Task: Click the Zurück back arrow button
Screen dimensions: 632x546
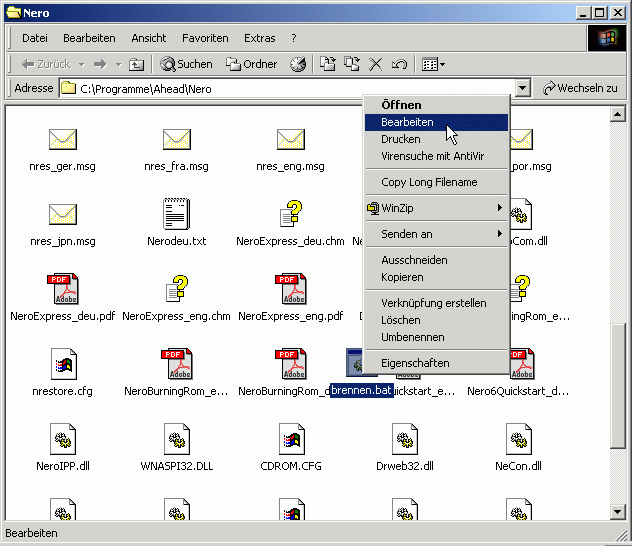Action: 45,64
